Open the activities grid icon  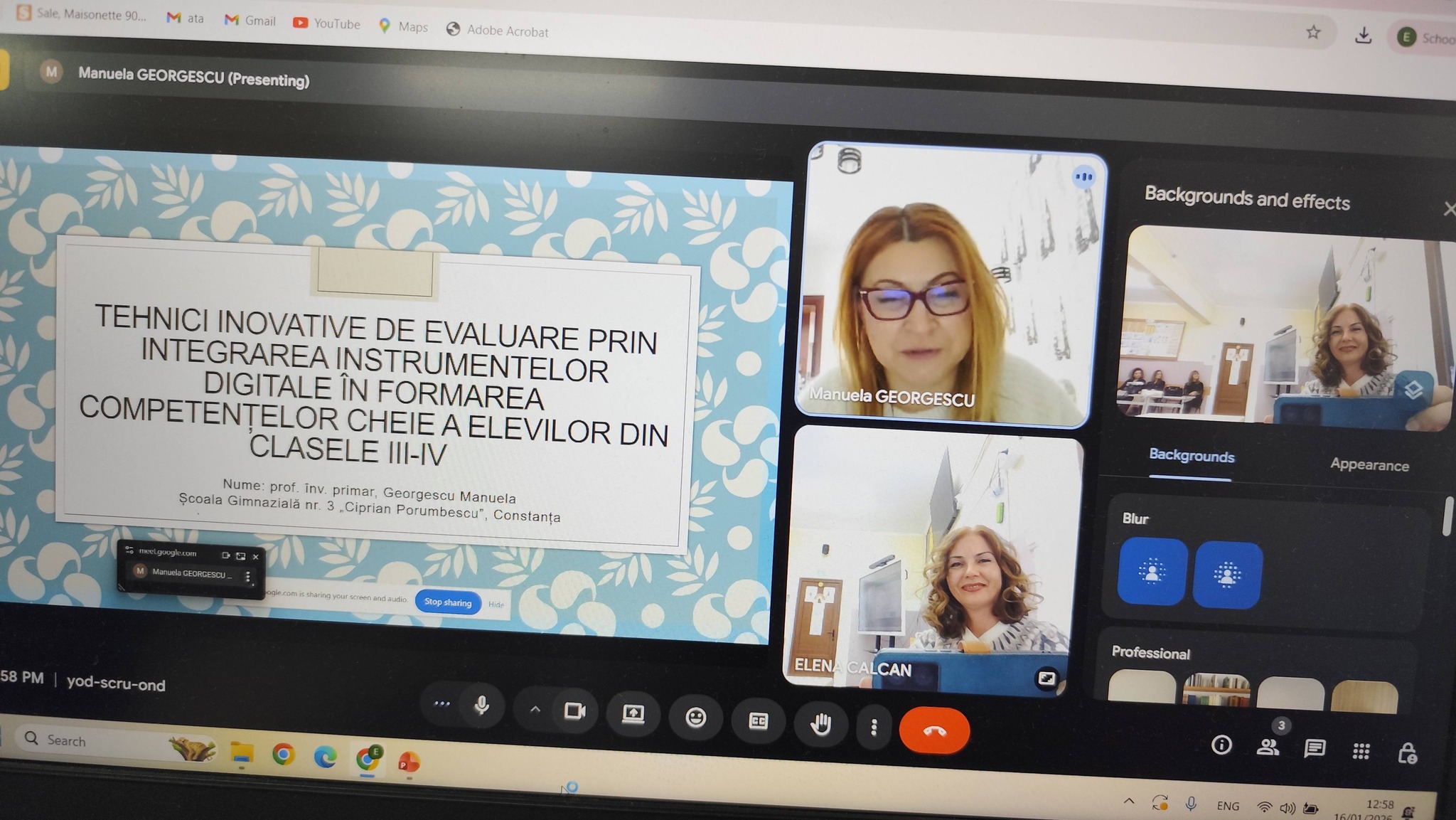(x=1361, y=751)
